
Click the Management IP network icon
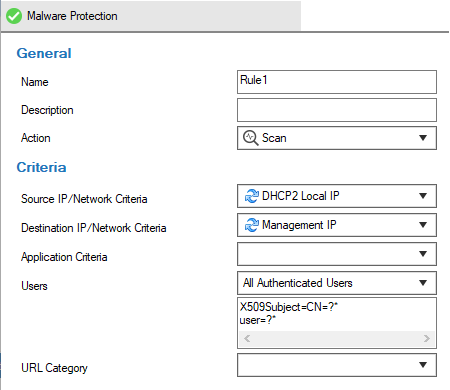pos(251,225)
